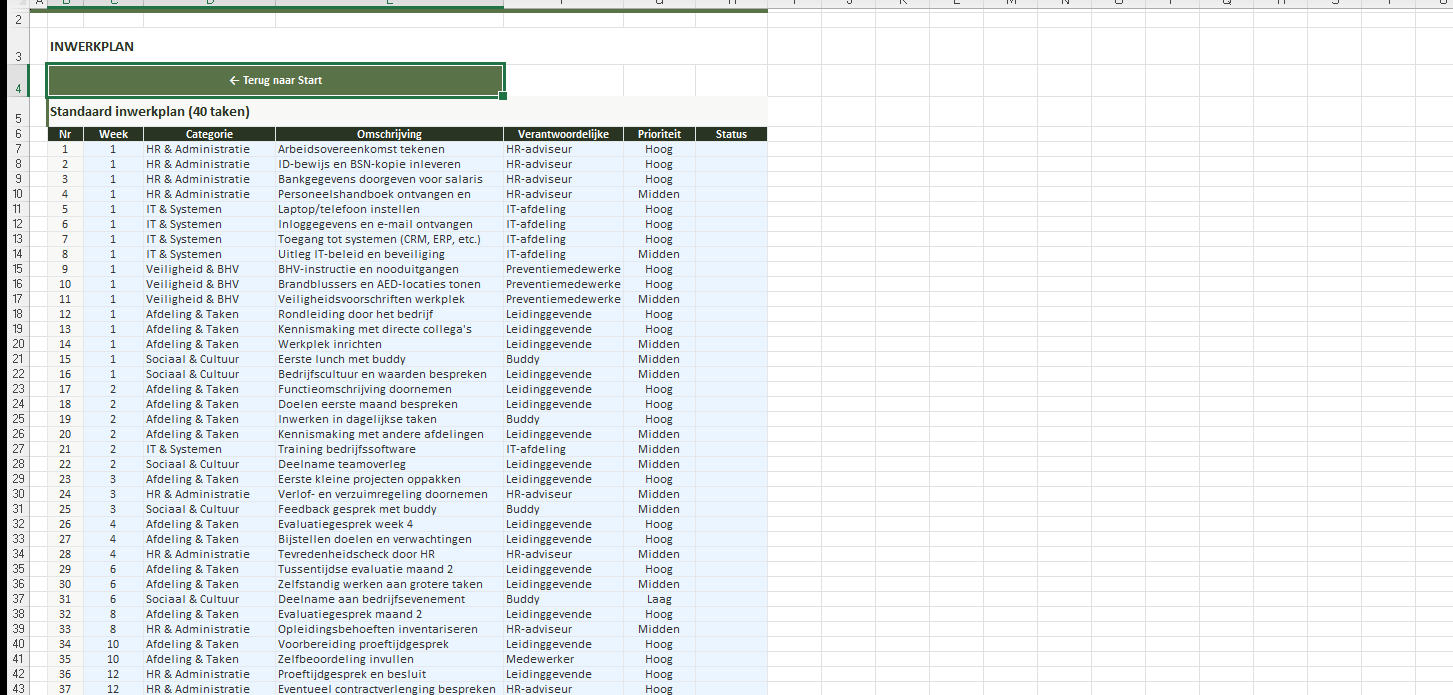The image size is (1453, 695).
Task: Select the 'Standaard inwerkplan (40 taken)' heading
Action: tap(150, 112)
